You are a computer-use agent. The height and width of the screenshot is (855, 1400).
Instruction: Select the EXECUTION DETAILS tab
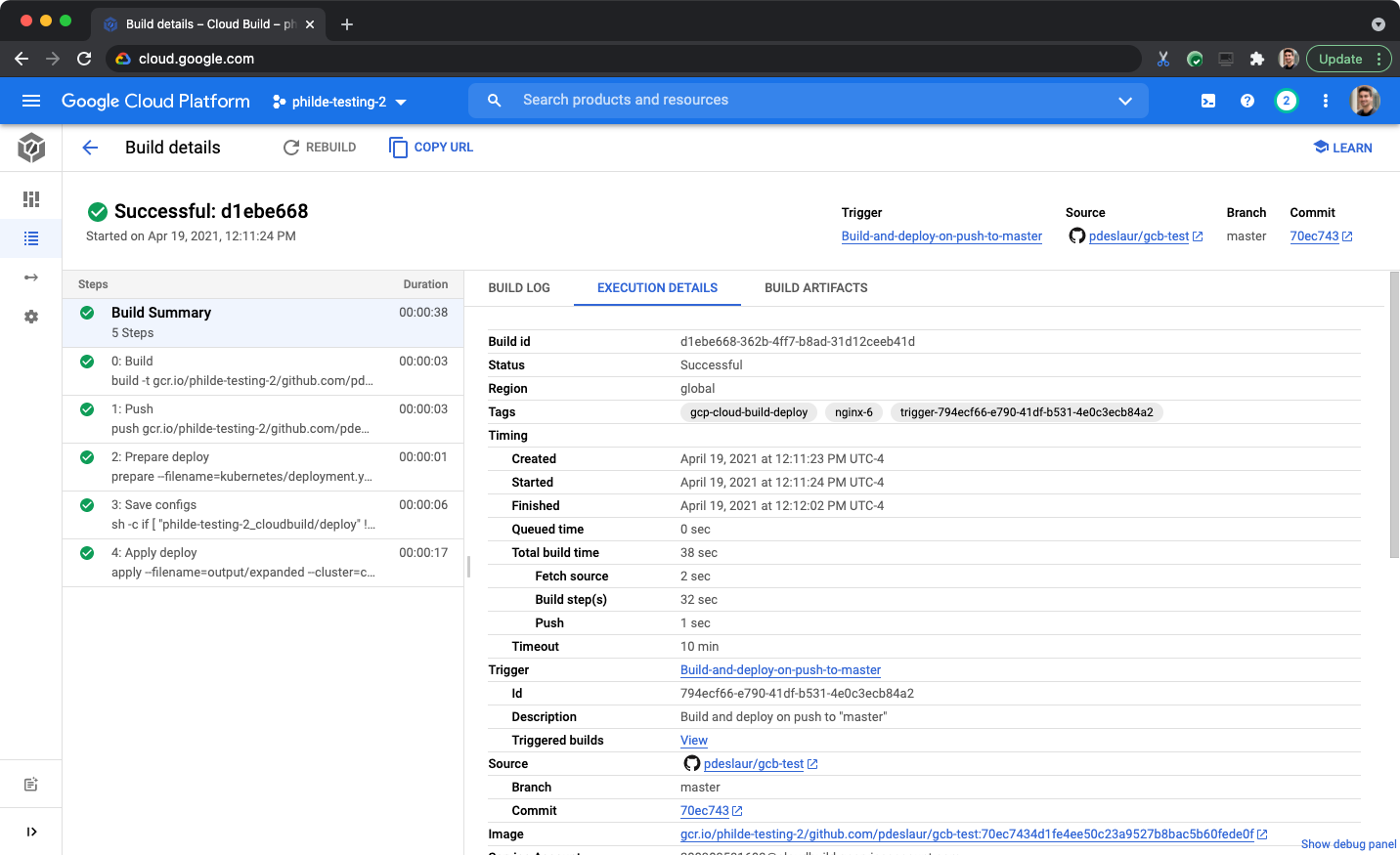tap(657, 288)
